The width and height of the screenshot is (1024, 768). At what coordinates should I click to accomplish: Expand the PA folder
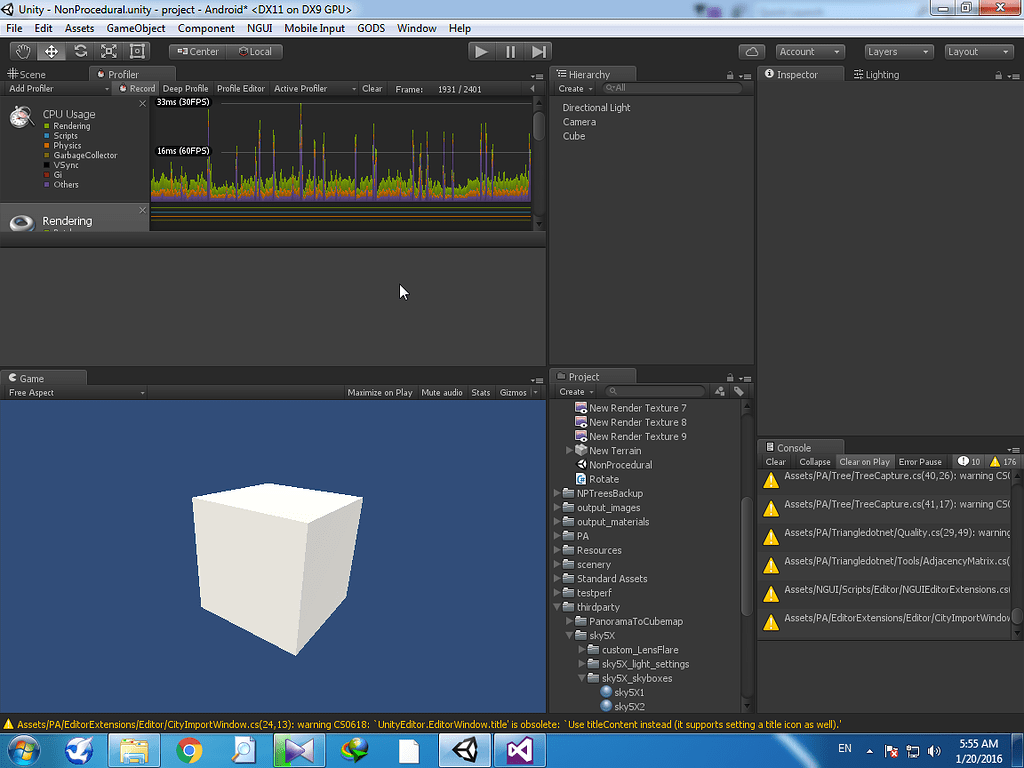pos(558,536)
